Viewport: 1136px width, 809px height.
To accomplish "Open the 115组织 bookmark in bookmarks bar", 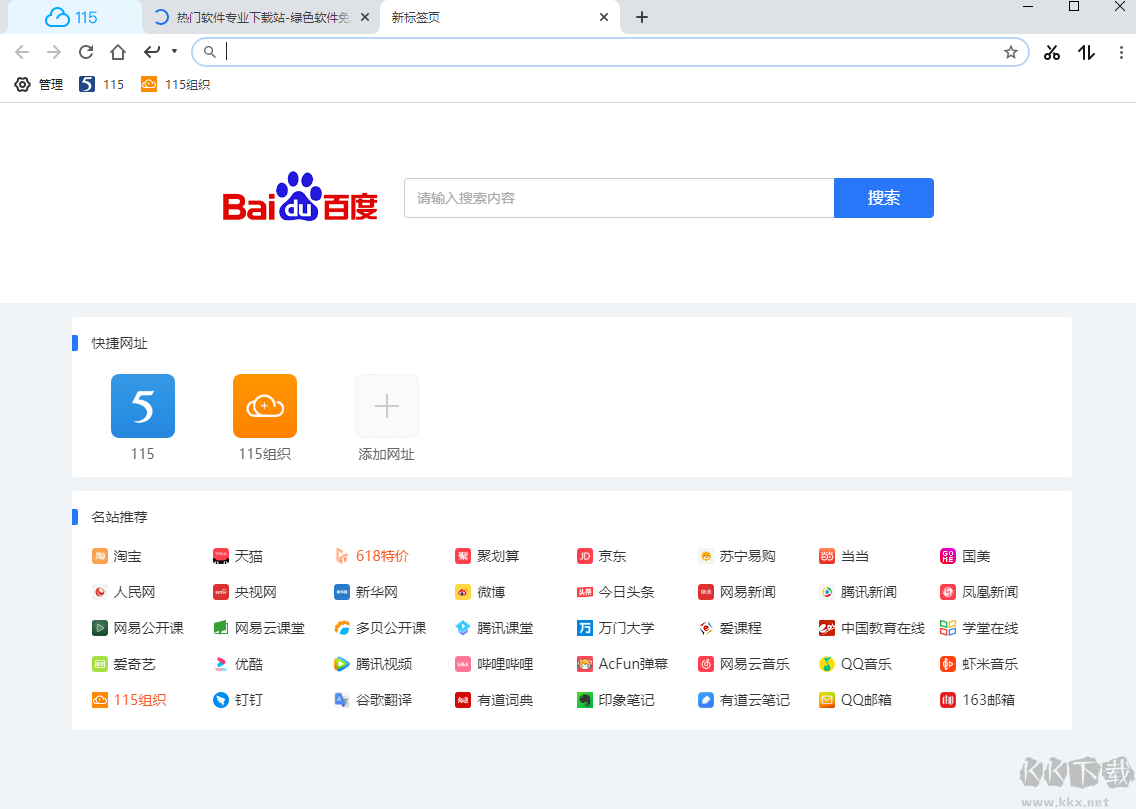I will pos(175,85).
